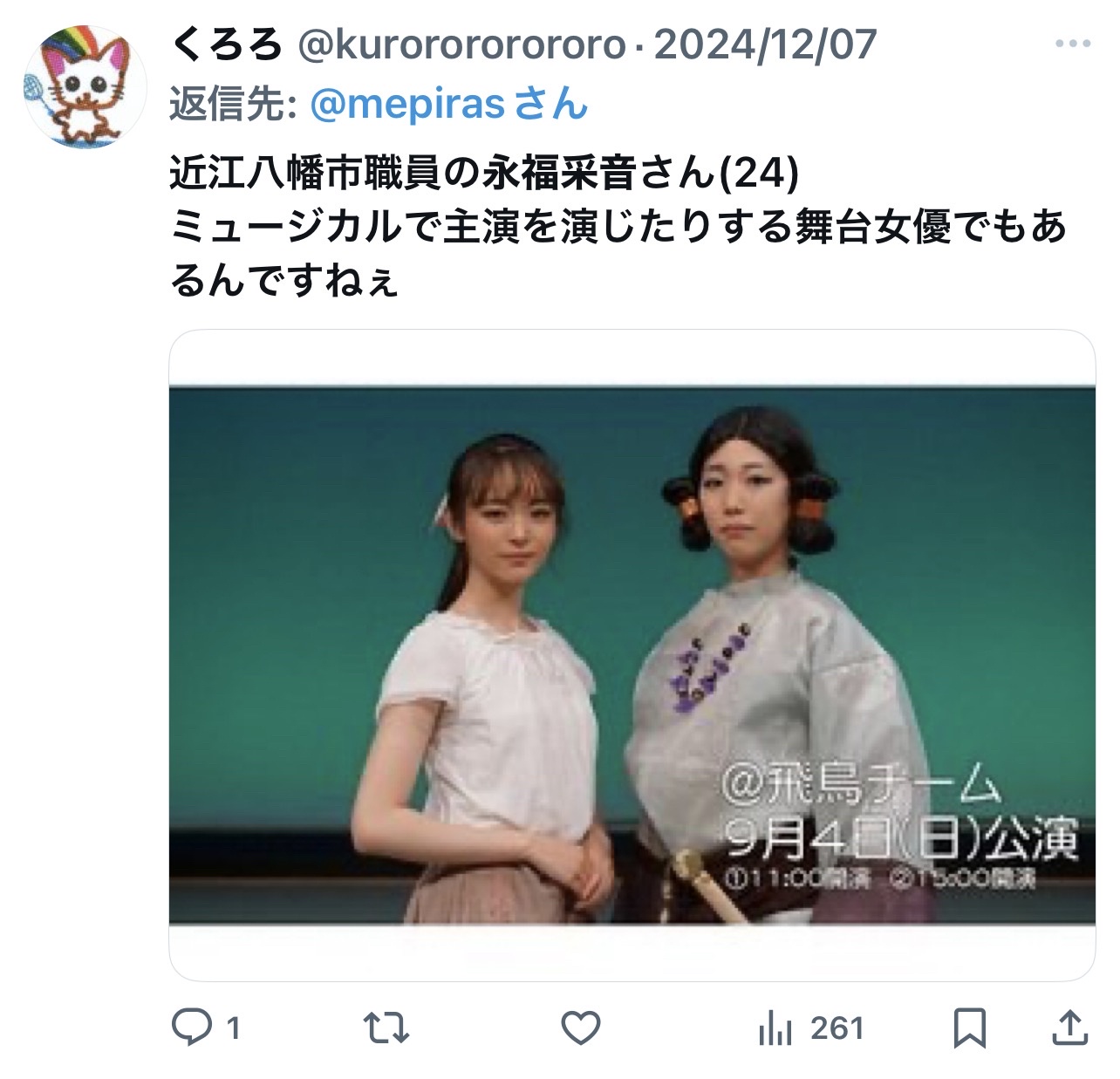Click the 2024/12/07 timestamp

[765, 44]
